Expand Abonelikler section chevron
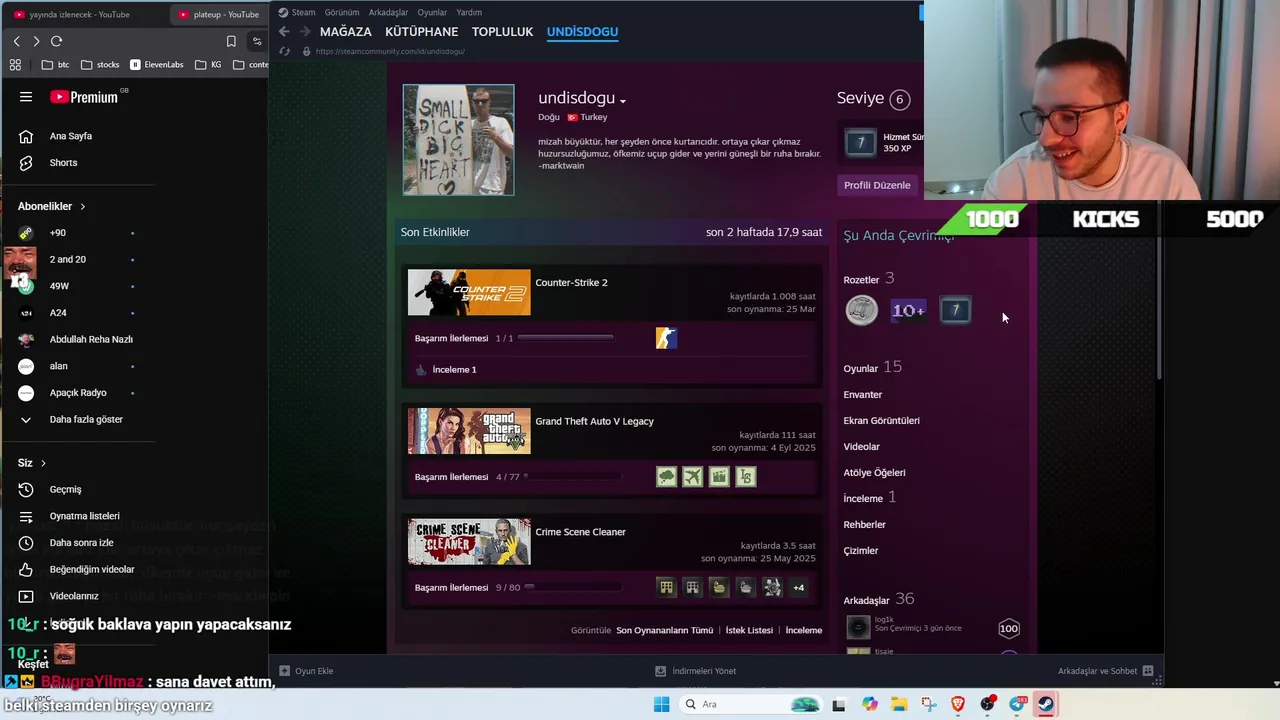This screenshot has width=1280, height=720. 82,207
